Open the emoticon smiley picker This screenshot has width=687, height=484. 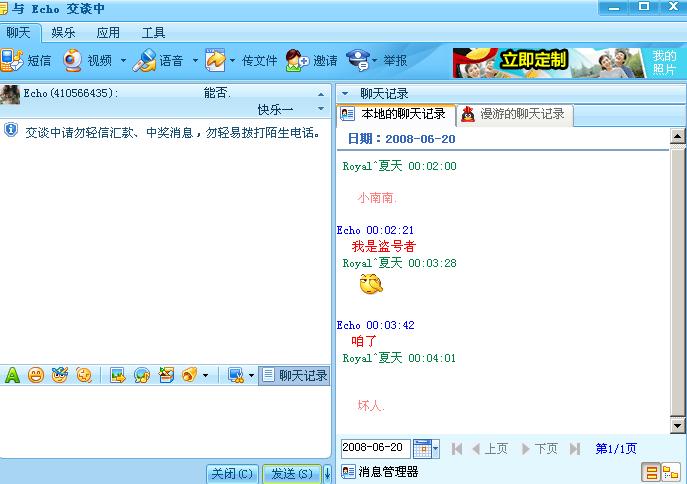click(x=36, y=375)
